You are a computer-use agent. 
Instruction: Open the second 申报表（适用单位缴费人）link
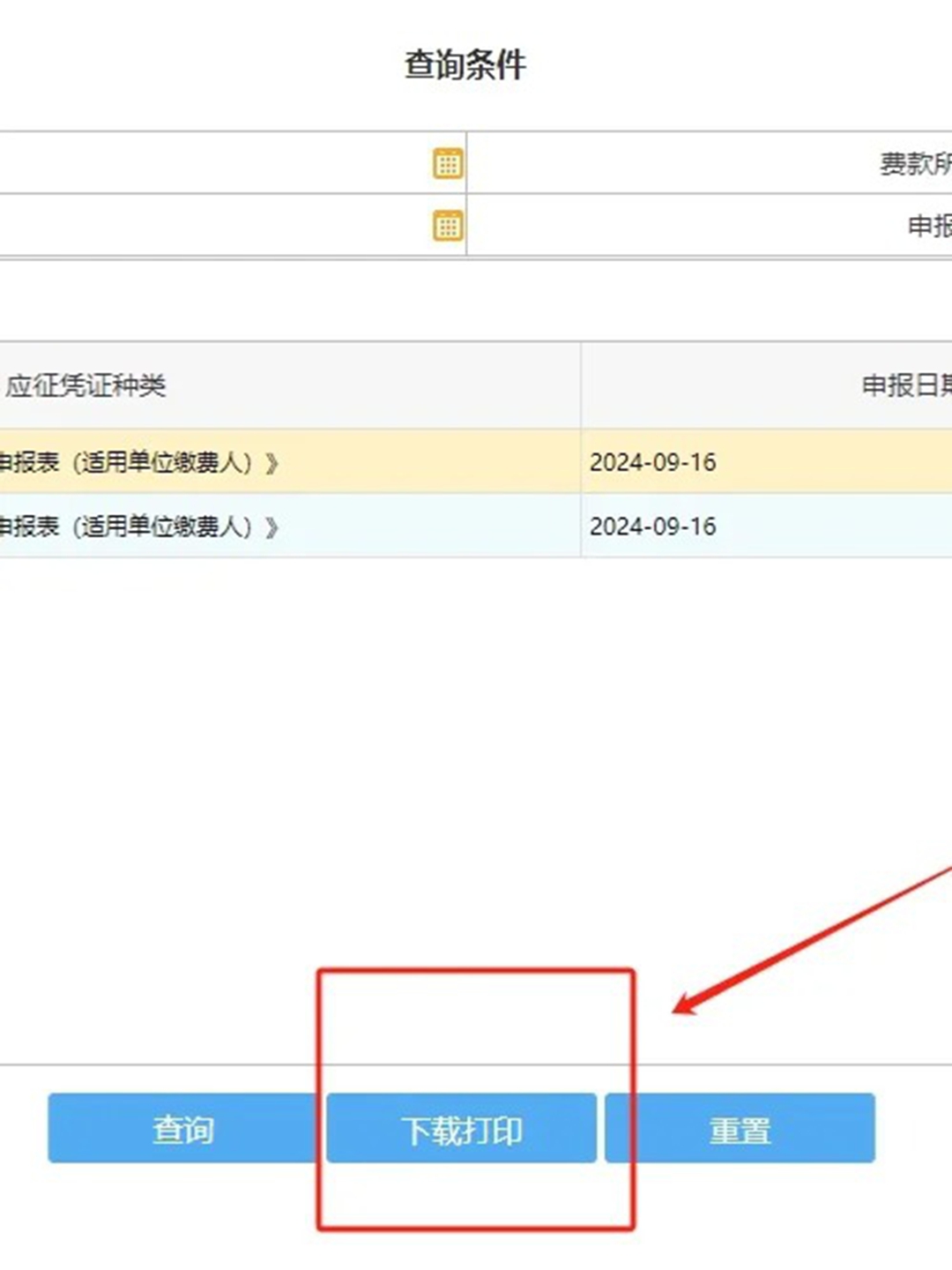point(132,527)
